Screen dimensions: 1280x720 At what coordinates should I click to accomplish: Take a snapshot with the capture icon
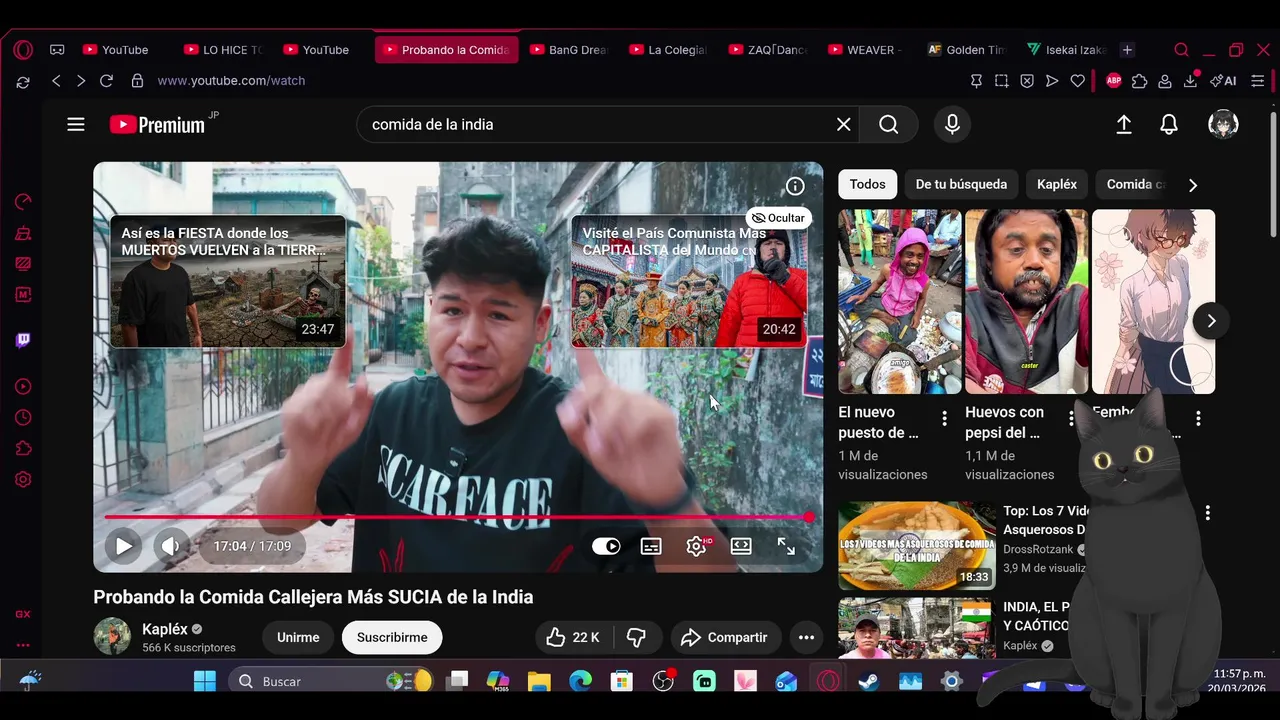1001,81
